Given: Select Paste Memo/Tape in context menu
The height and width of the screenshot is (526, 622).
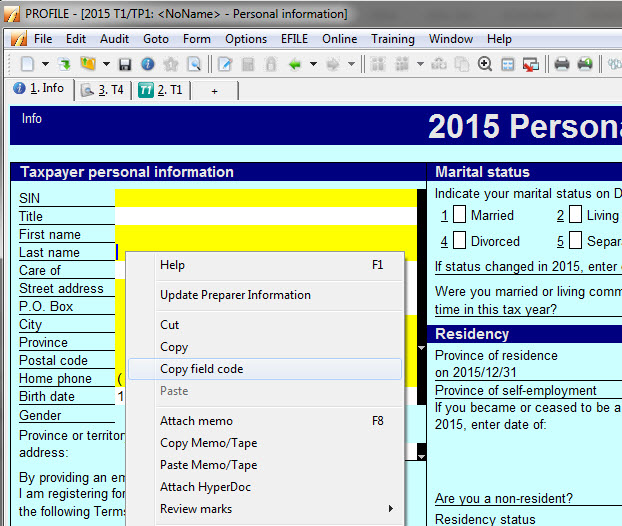Looking at the screenshot, I should pyautogui.click(x=265, y=465).
